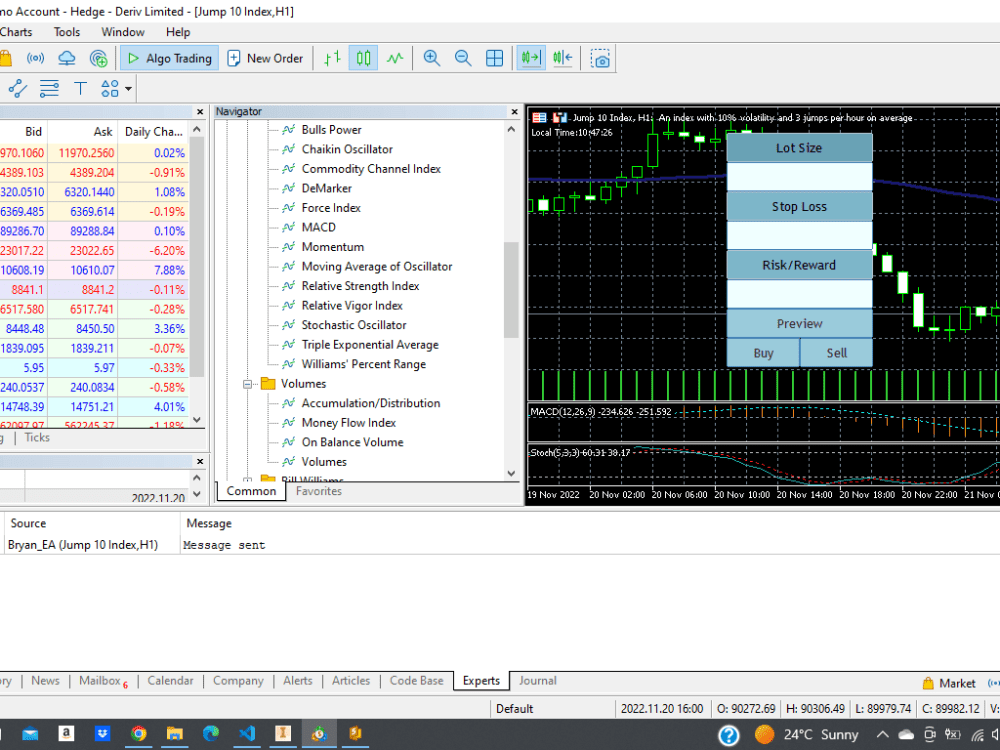Viewport: 1000px width, 750px height.
Task: Click the radar icon with green plus
Action: (98, 58)
